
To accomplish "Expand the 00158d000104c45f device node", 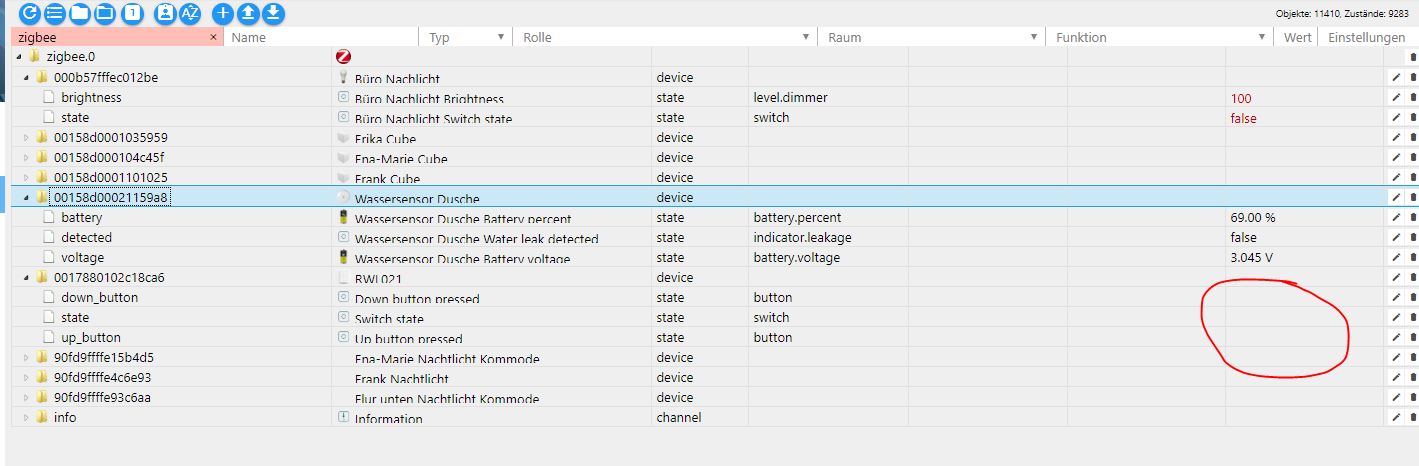I will (x=27, y=157).
